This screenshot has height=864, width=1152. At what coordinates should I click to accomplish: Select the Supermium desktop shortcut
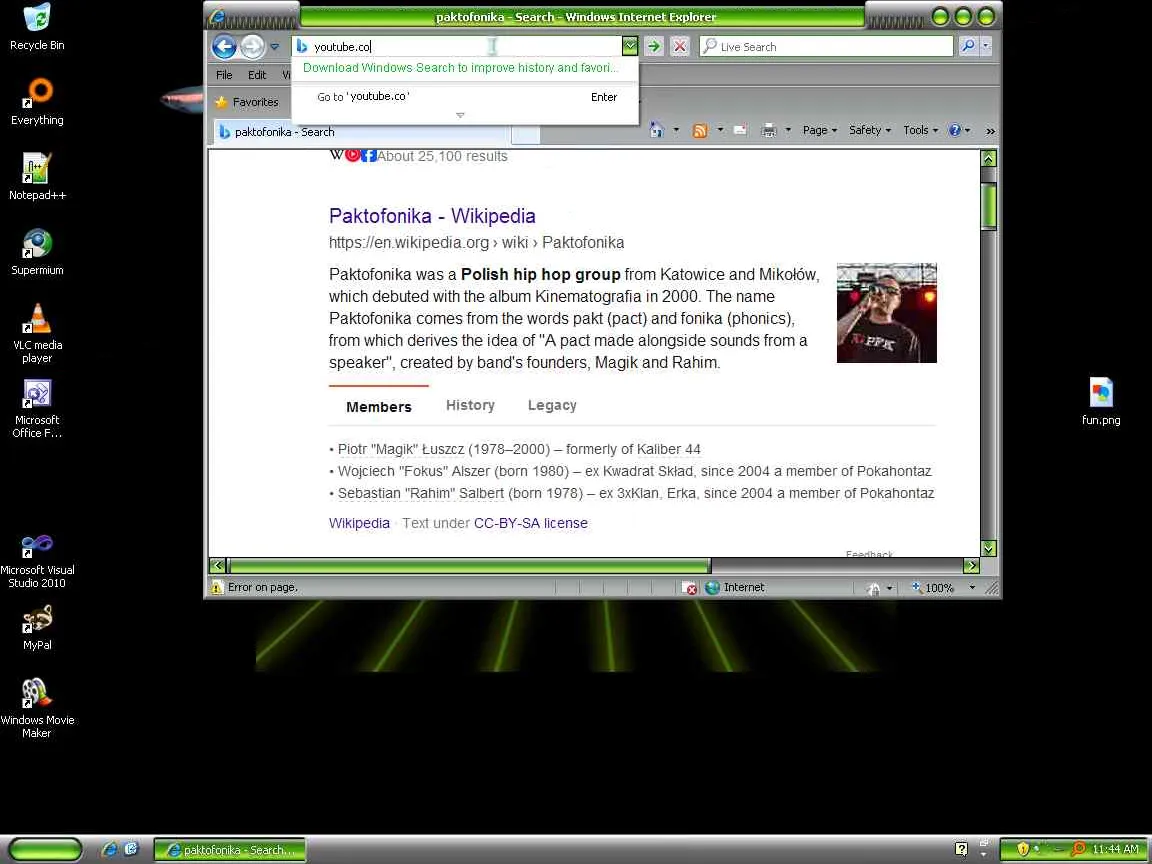(37, 252)
